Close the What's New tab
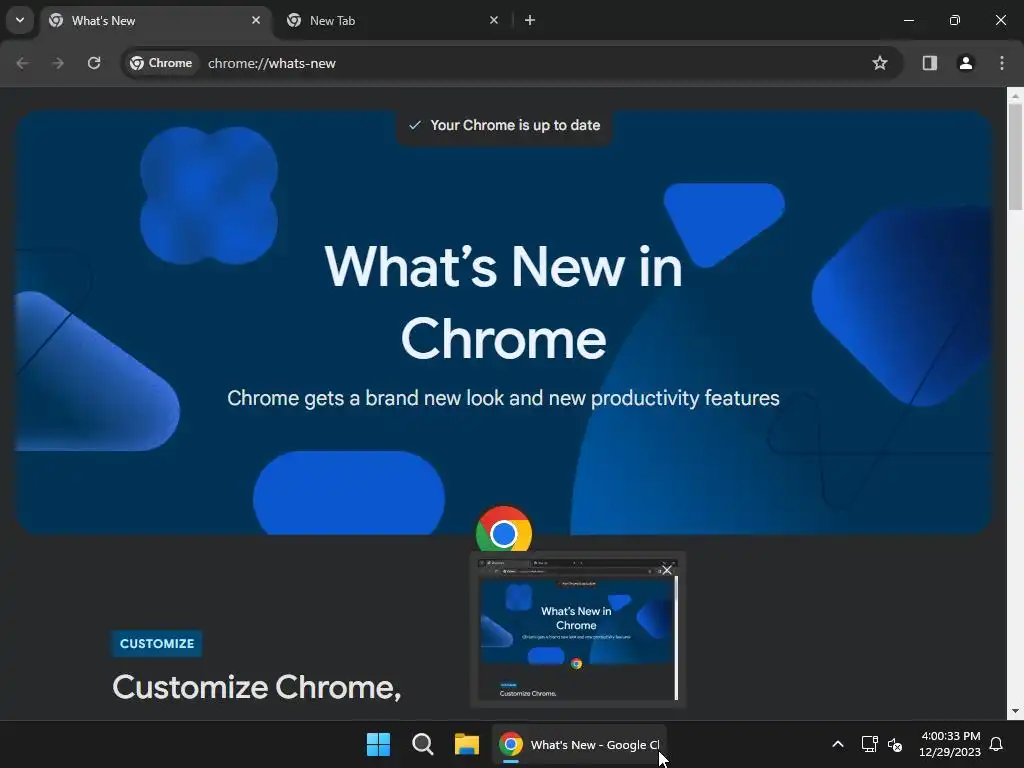The image size is (1024, 768). [x=256, y=20]
